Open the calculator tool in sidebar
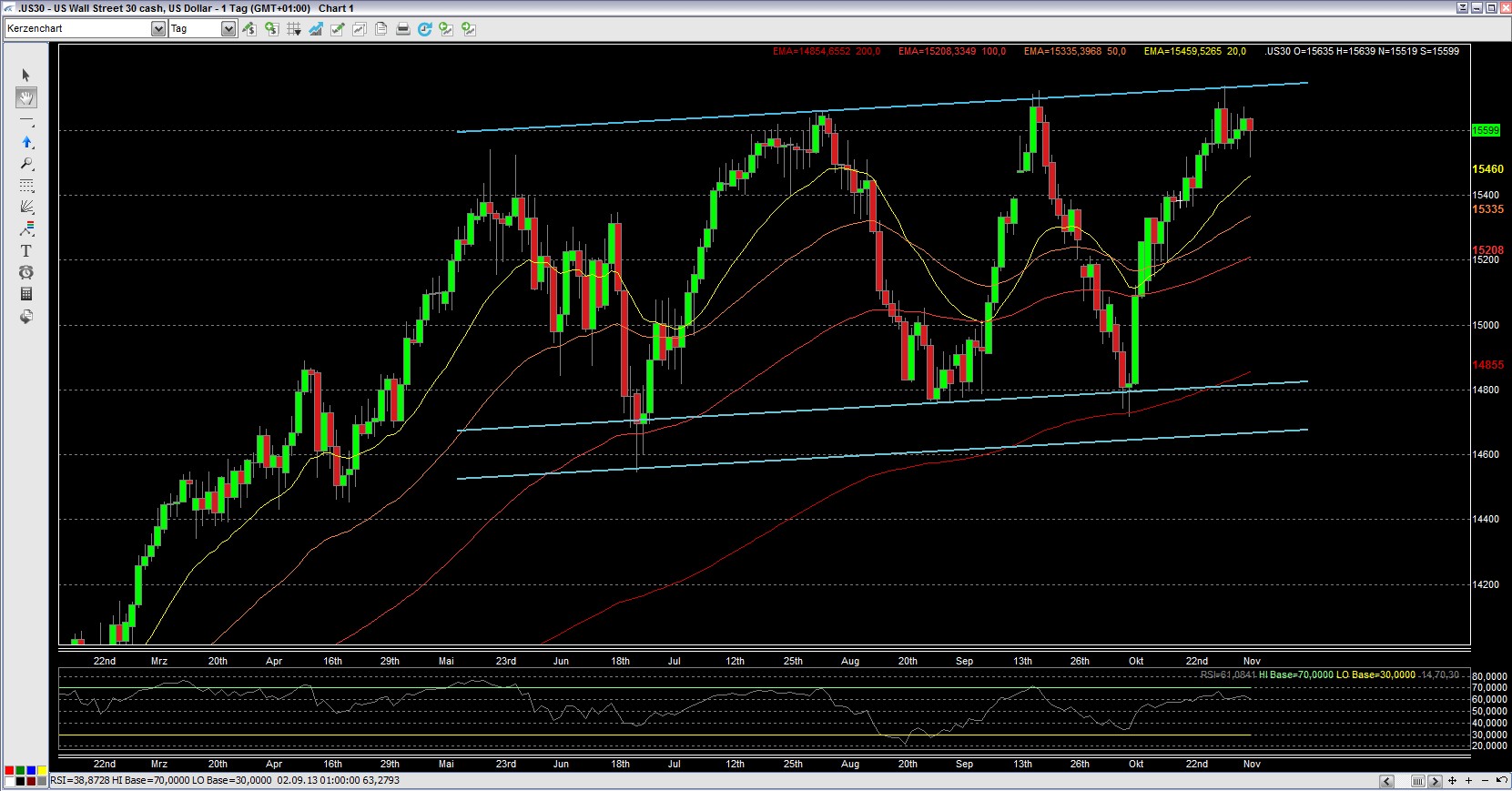Screen dimensions: 1512x791 pyautogui.click(x=25, y=294)
